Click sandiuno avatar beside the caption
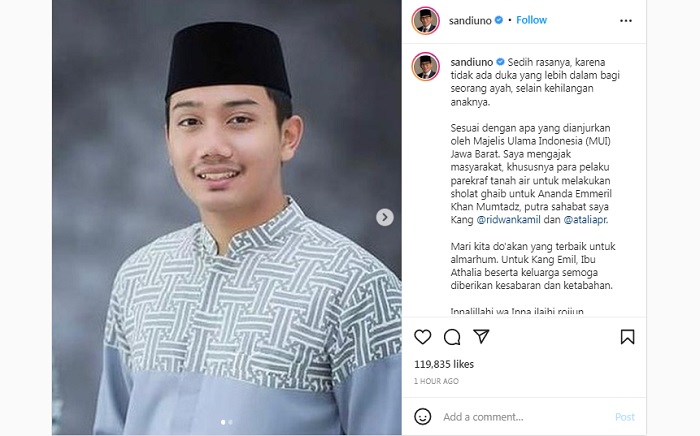 (x=425, y=66)
